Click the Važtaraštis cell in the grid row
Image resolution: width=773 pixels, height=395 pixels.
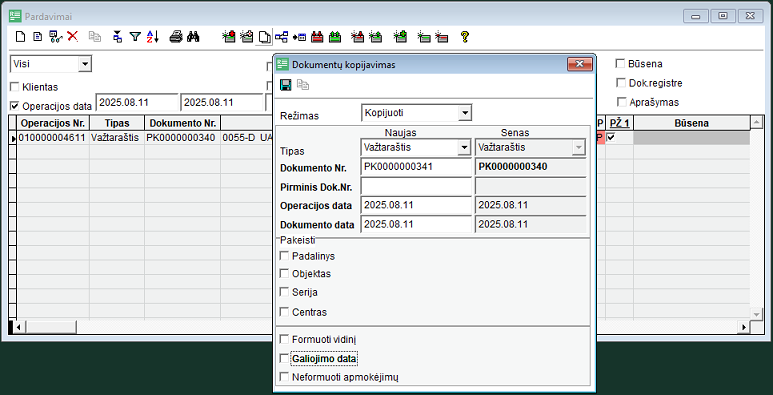coord(117,138)
